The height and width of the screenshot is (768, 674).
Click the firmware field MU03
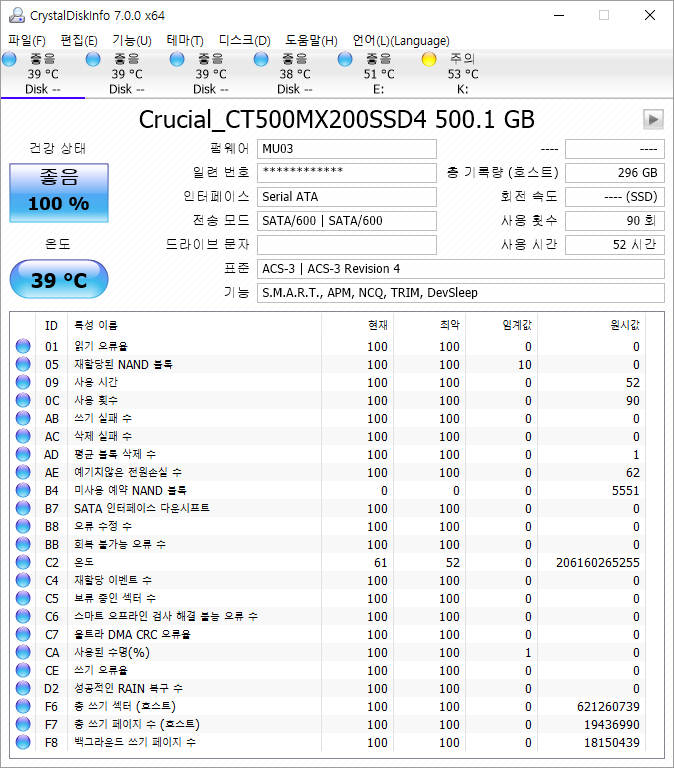pyautogui.click(x=347, y=149)
